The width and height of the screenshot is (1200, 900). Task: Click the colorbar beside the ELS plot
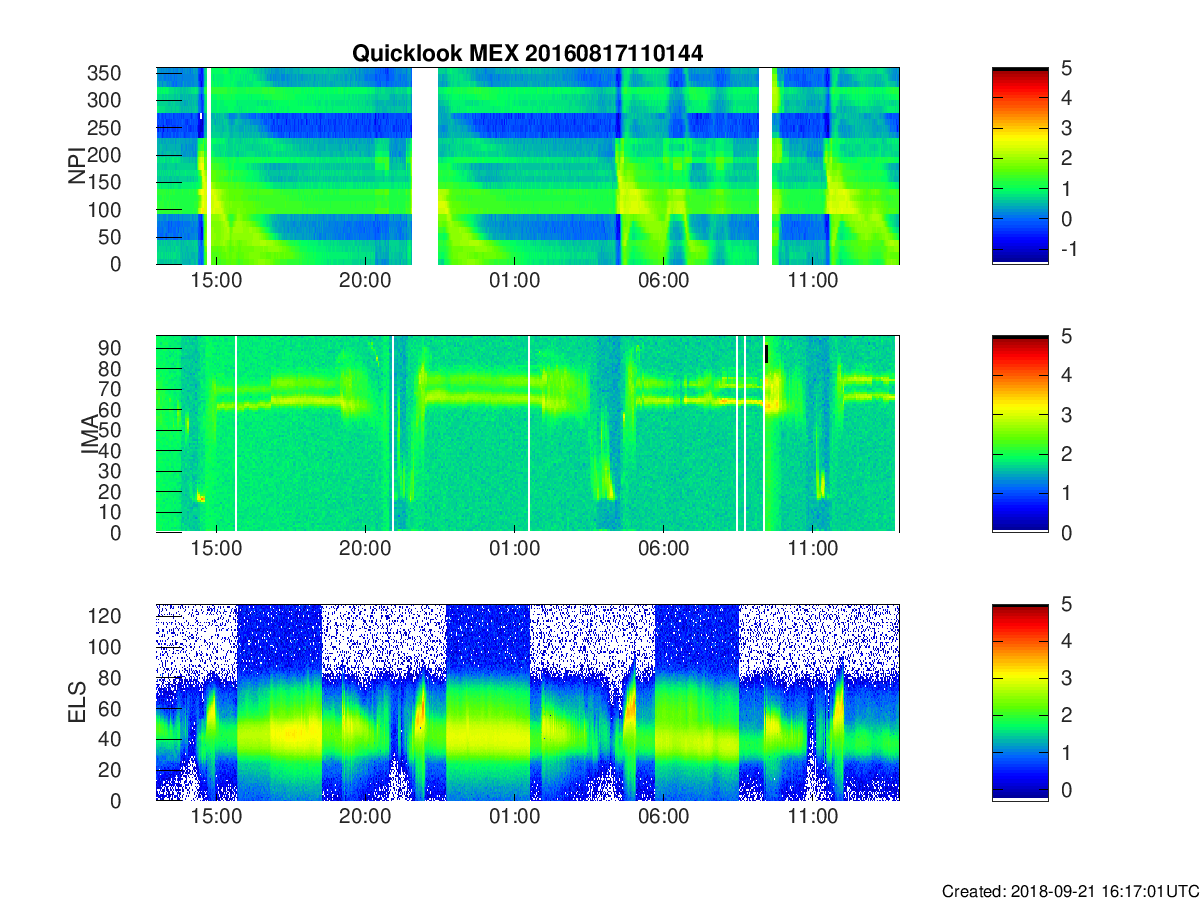tap(1020, 702)
